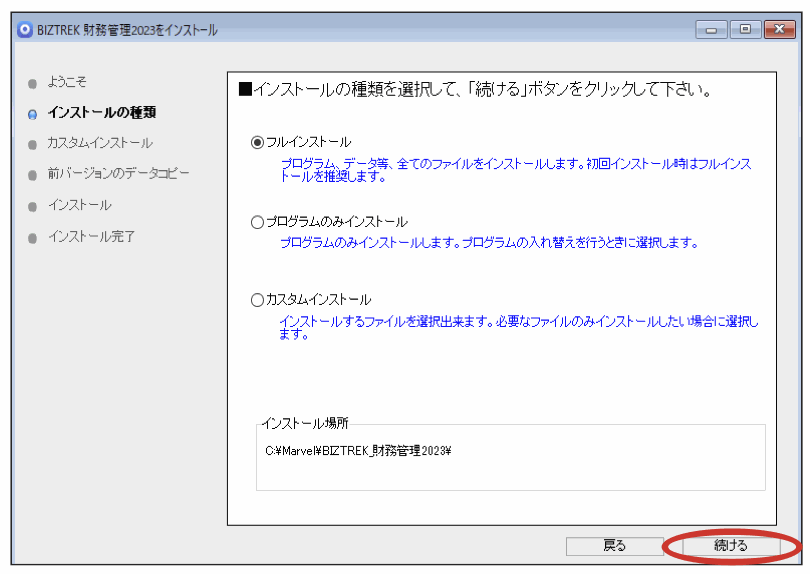Minimize the installer window
The height and width of the screenshot is (574, 810).
(712, 30)
